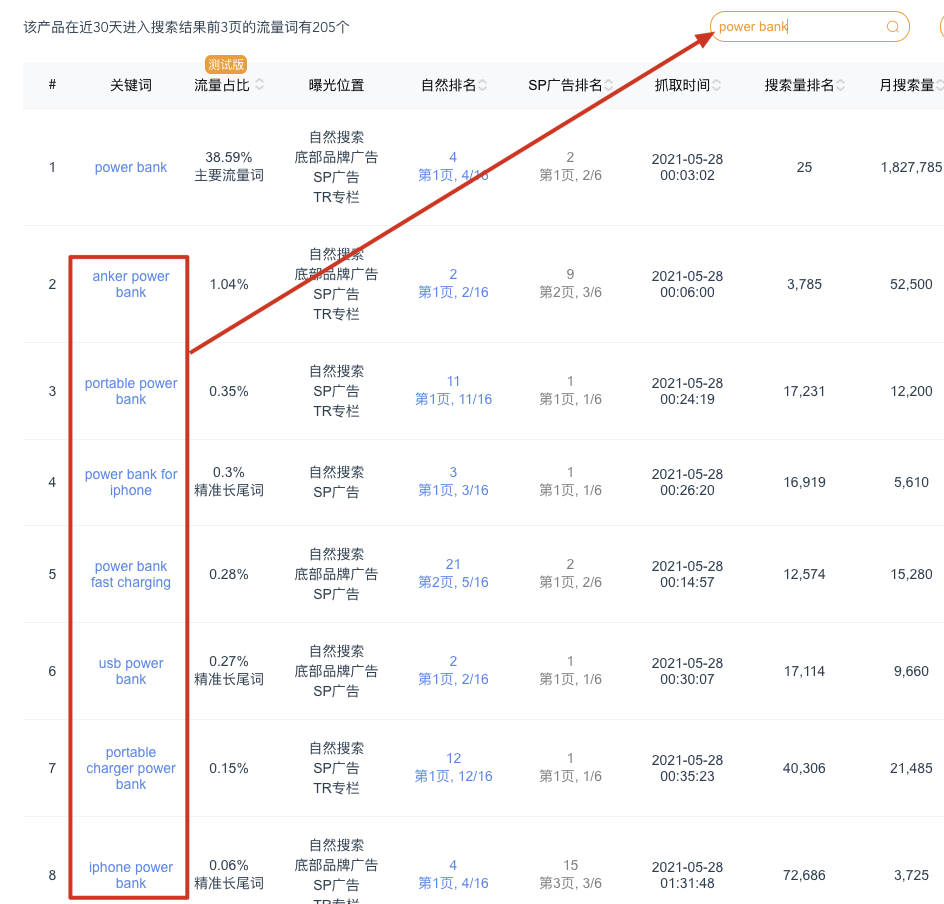
Task: Open the usb power bank keyword link
Action: click(130, 671)
